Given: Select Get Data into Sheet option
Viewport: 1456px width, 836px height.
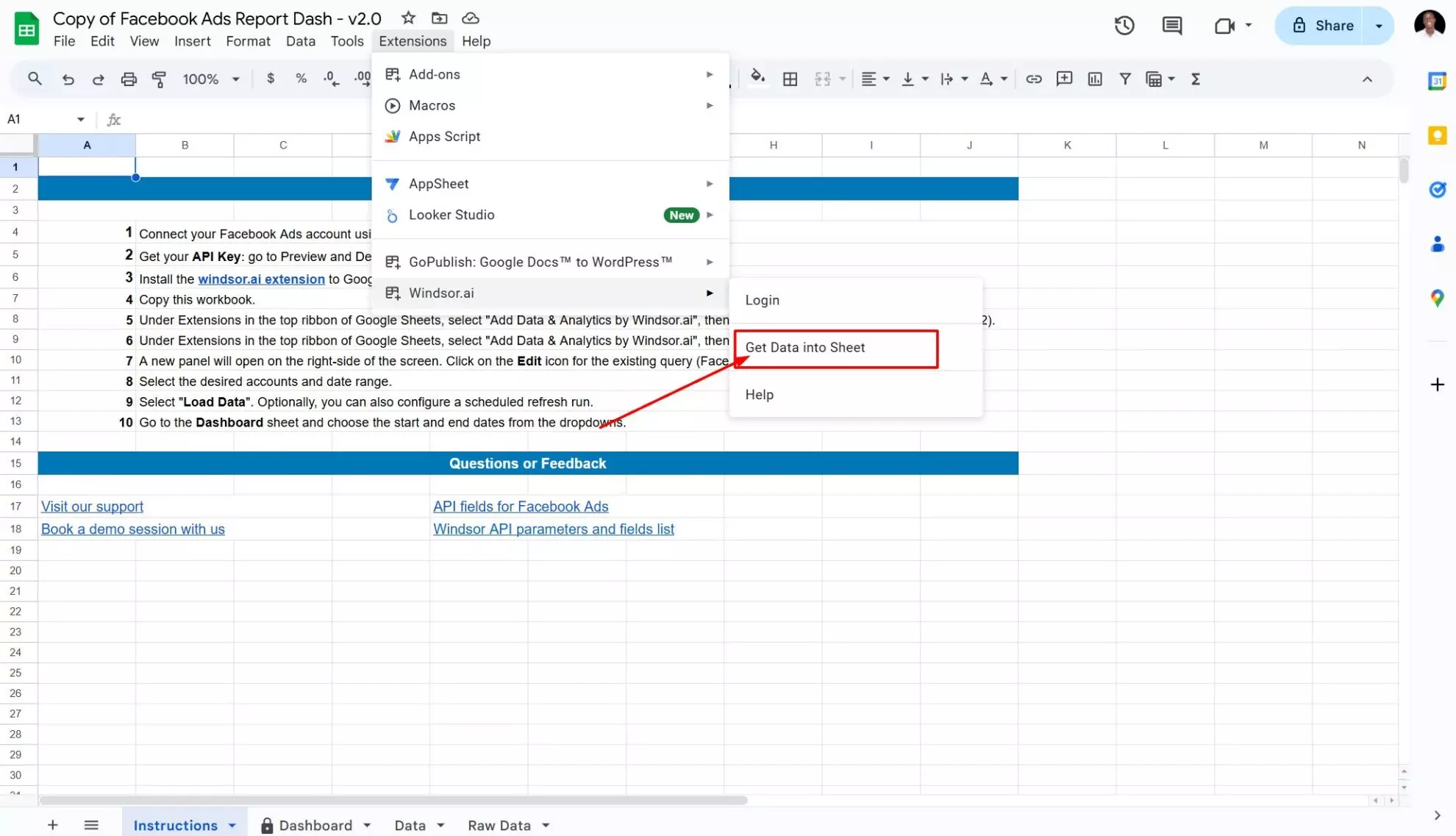Looking at the screenshot, I should coord(855,347).
